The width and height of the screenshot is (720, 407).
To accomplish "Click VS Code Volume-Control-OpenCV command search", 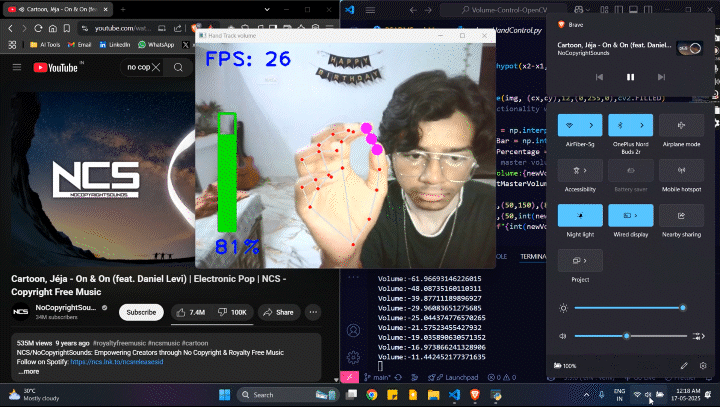I will [x=504, y=10].
